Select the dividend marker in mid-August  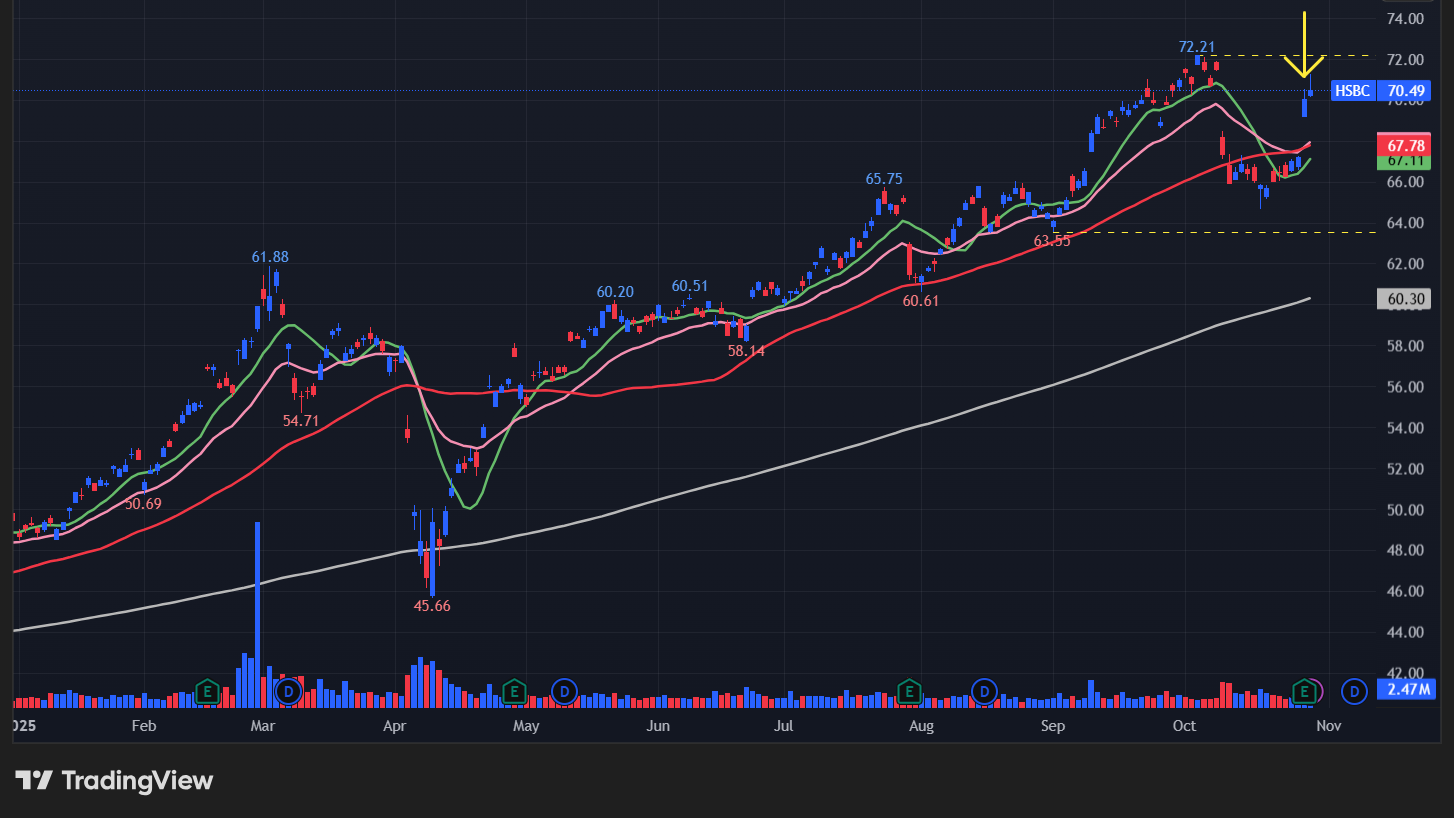pyautogui.click(x=984, y=690)
